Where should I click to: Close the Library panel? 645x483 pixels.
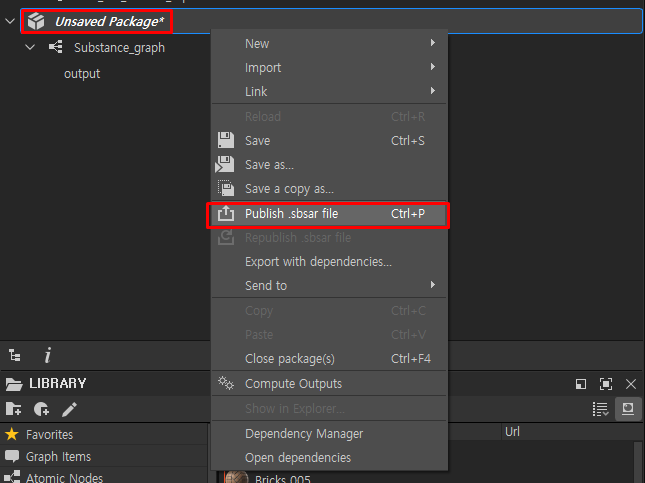(631, 384)
